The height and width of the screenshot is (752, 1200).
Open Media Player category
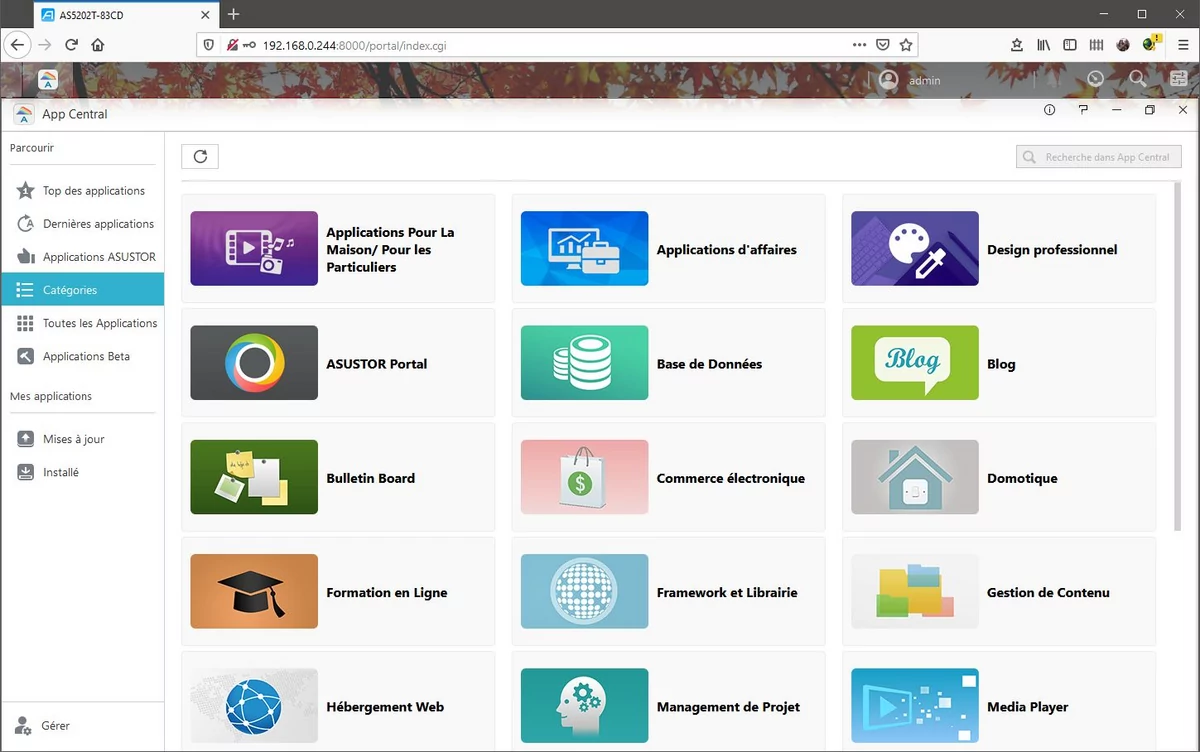[x=999, y=700]
